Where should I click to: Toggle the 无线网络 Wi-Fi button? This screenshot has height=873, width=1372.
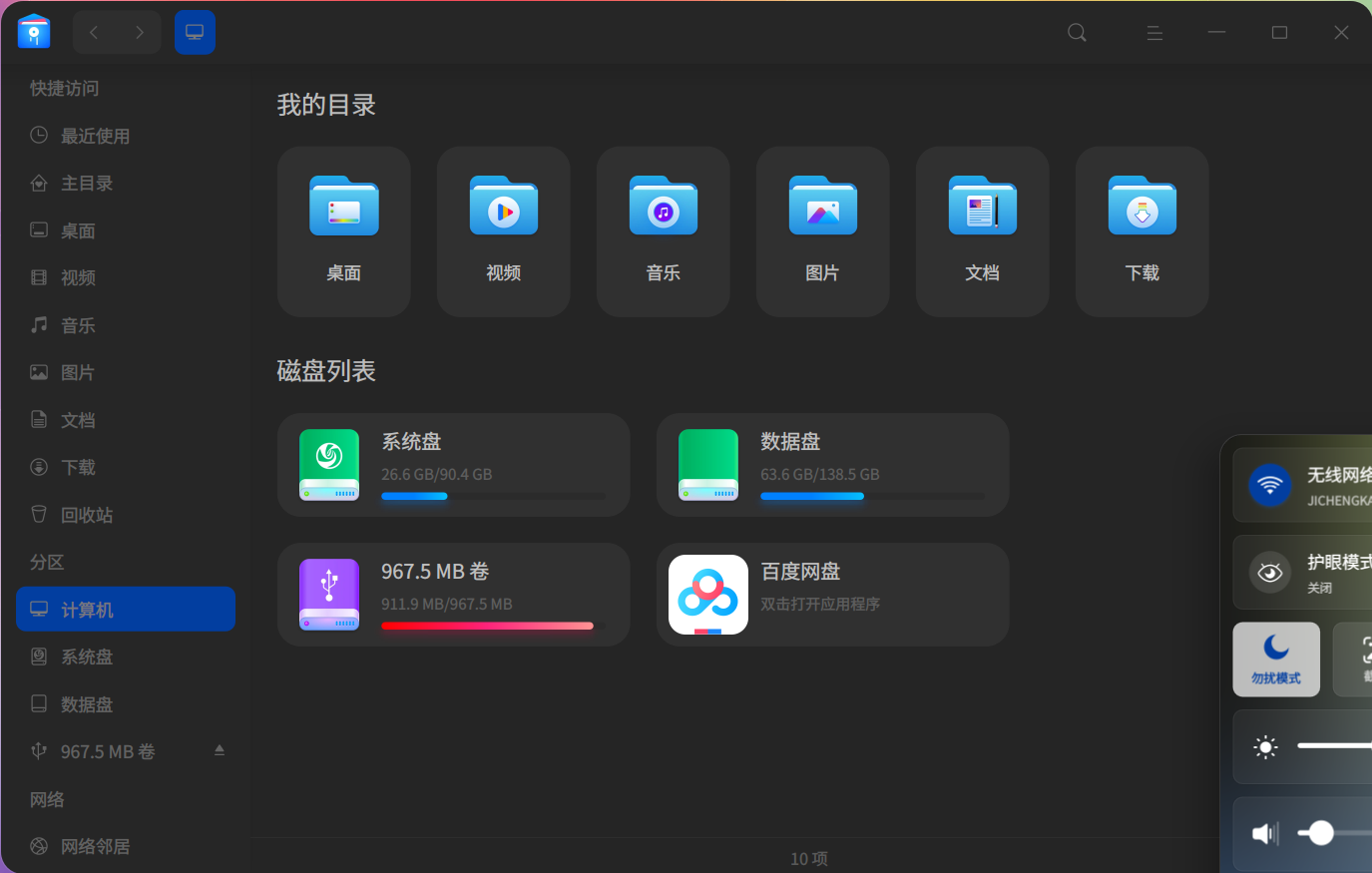tap(1270, 486)
